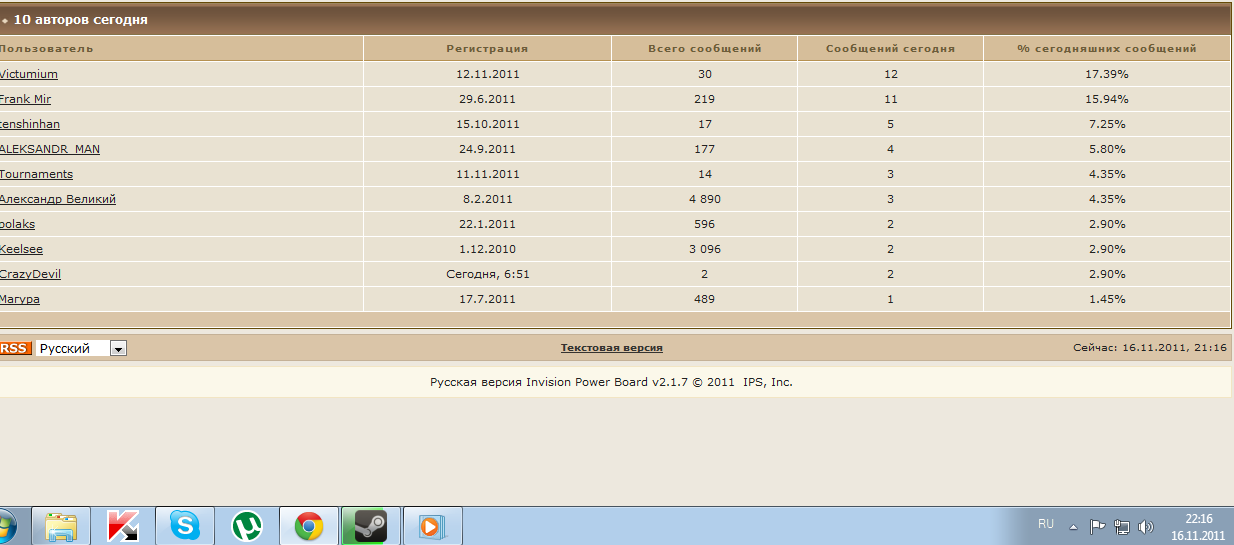The width and height of the screenshot is (1234, 545).
Task: Open the CrazyDevil user profile
Action: pos(31,274)
